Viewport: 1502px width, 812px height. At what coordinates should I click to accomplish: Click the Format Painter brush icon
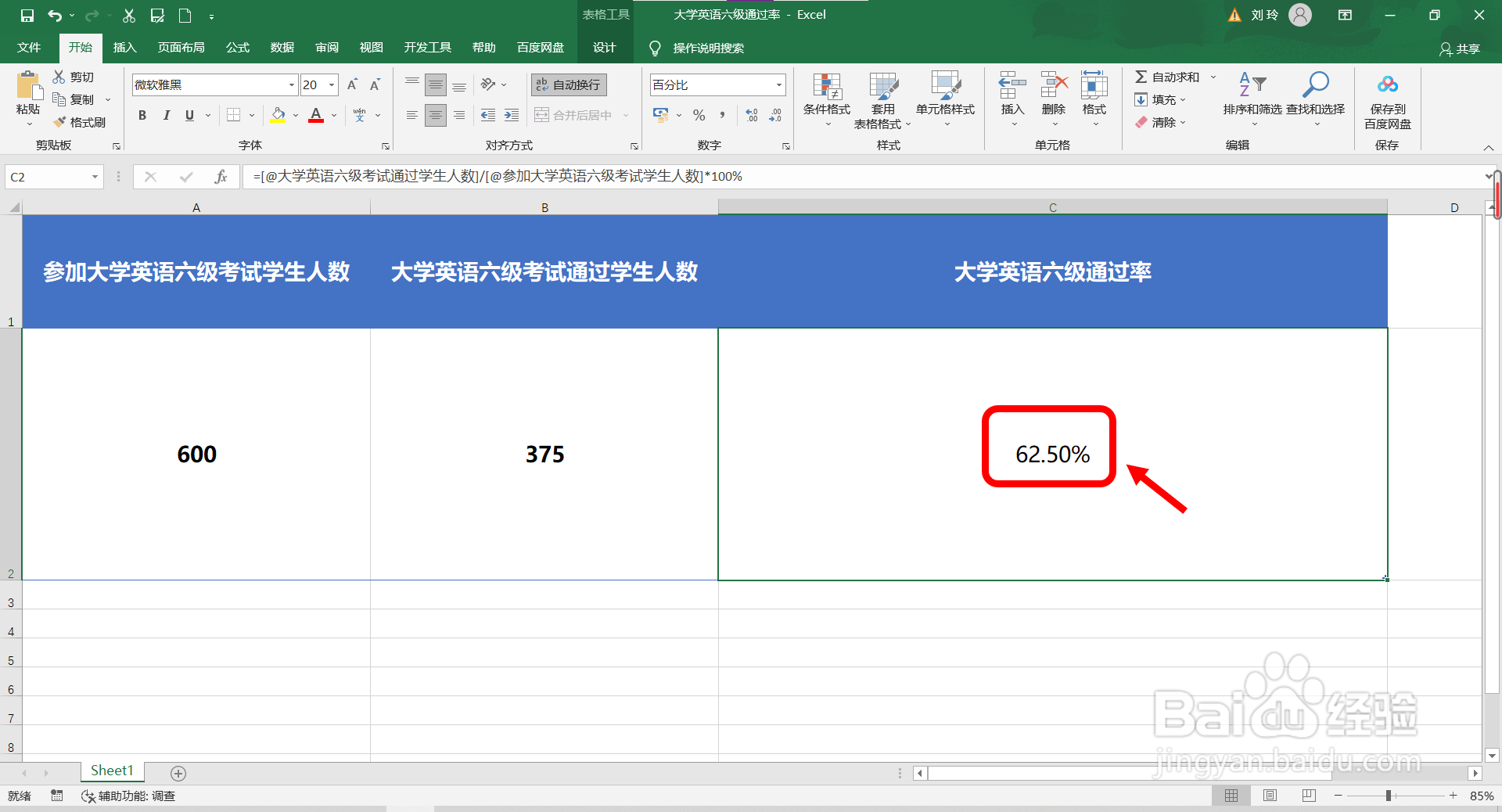click(x=59, y=122)
